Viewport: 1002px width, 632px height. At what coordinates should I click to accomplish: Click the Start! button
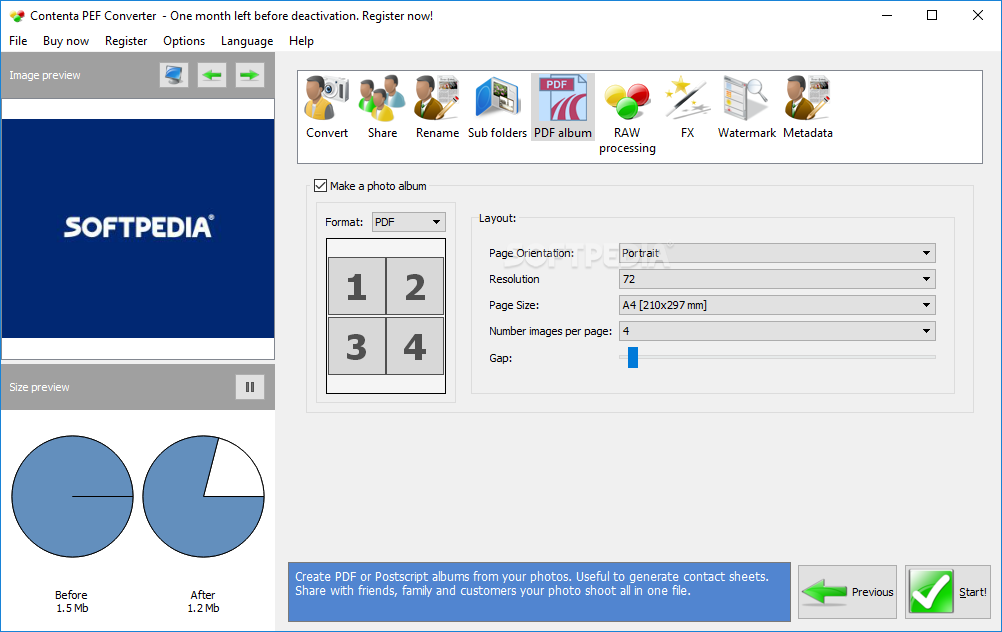pyautogui.click(x=948, y=592)
